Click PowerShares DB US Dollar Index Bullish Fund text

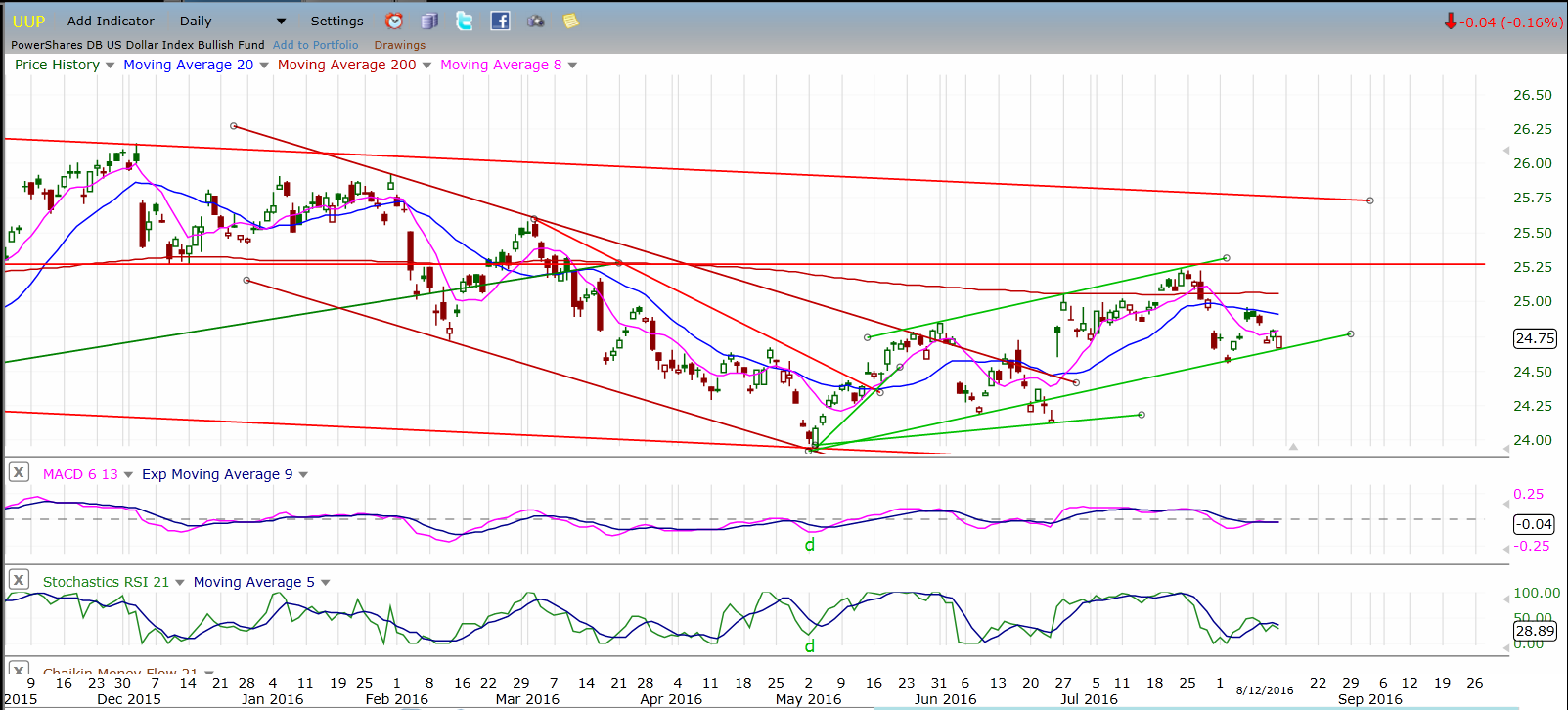[137, 45]
